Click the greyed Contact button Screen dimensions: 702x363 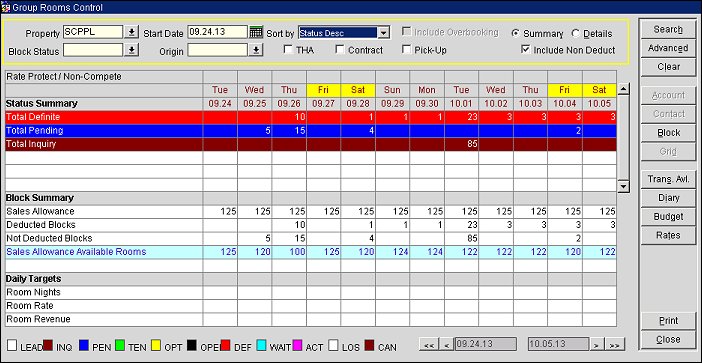[668, 114]
